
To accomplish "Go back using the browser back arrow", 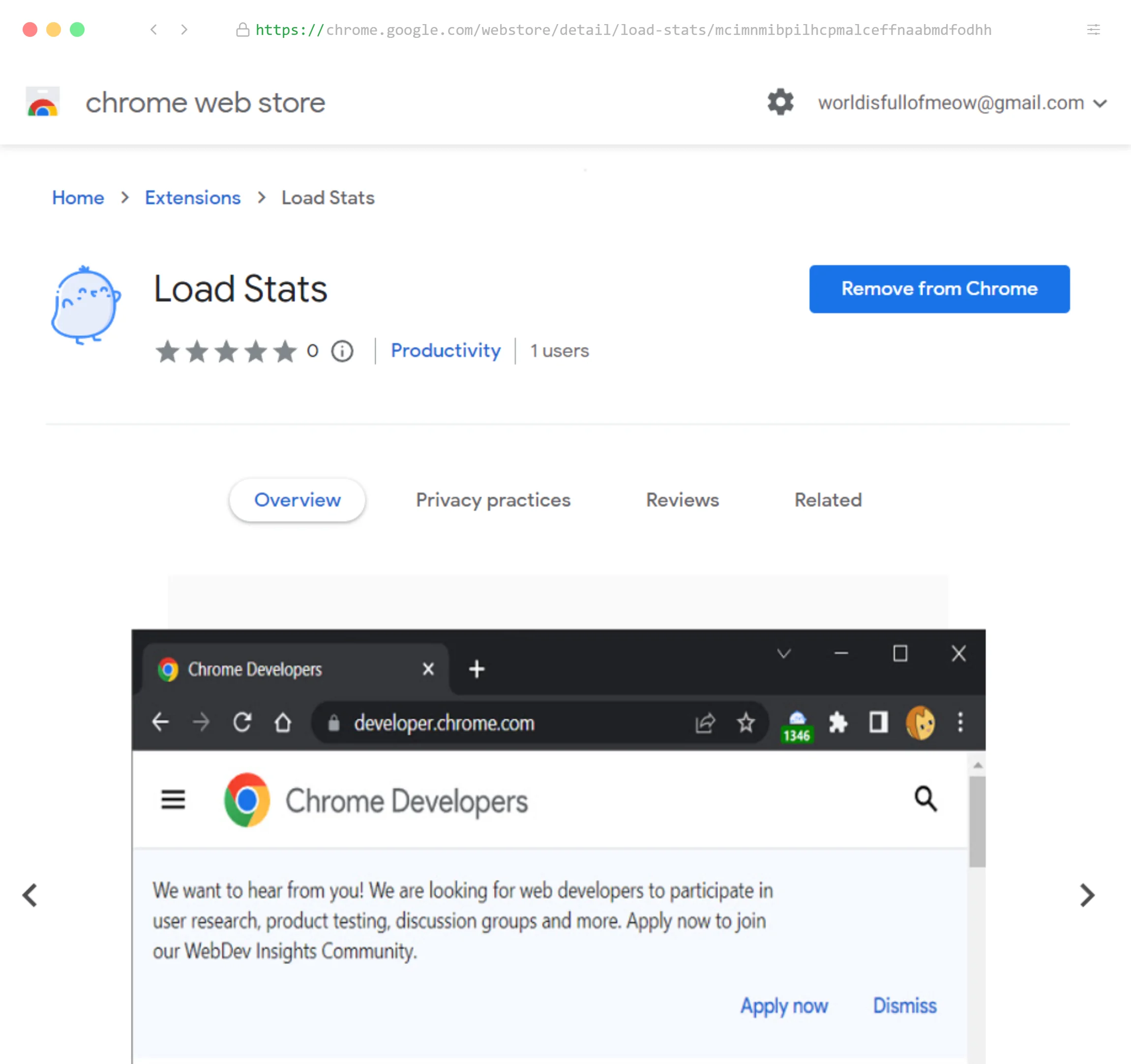I will pos(153,30).
